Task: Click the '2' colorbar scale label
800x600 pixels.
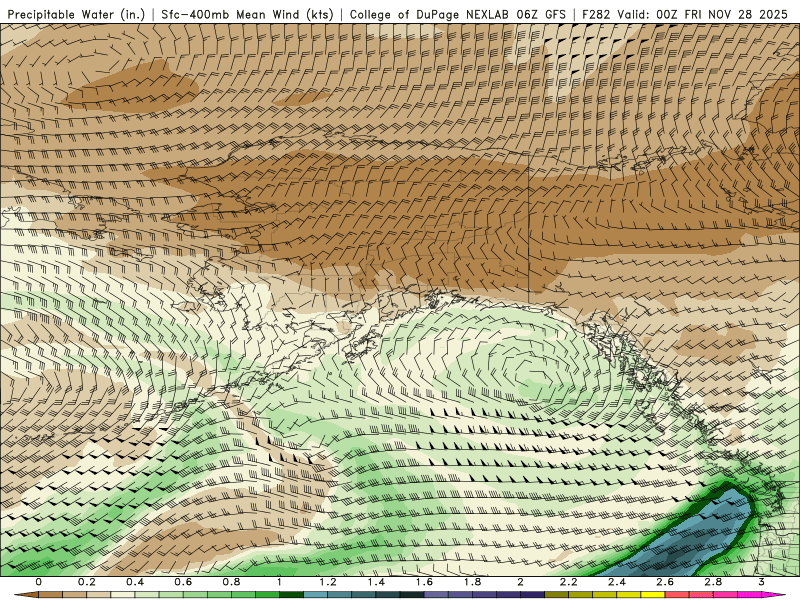Action: (x=520, y=582)
